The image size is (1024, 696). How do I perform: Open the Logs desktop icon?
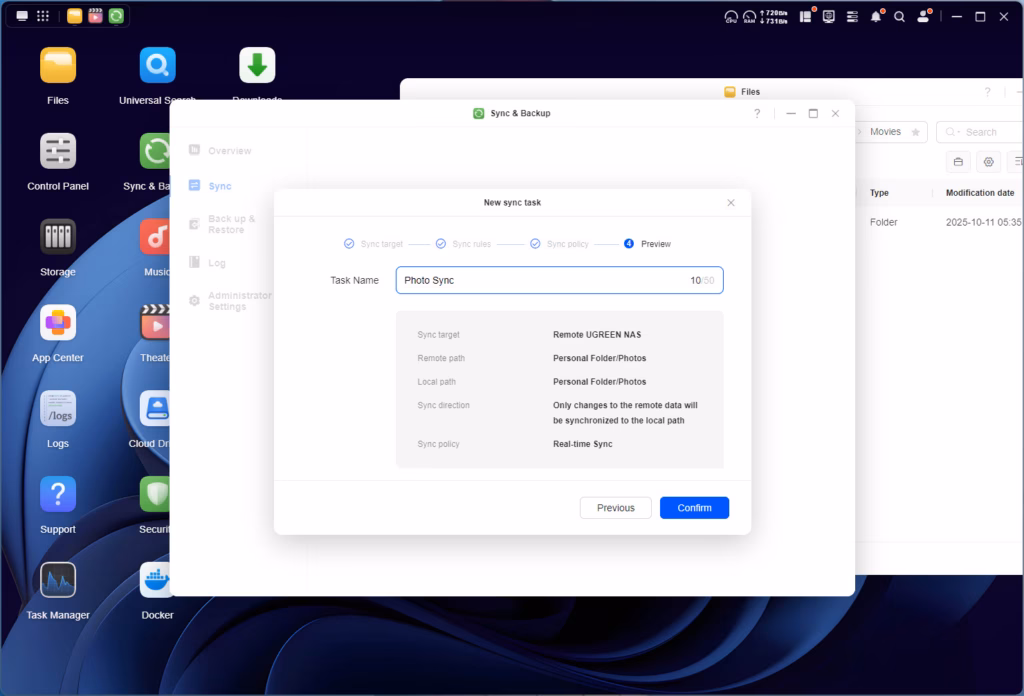click(57, 409)
